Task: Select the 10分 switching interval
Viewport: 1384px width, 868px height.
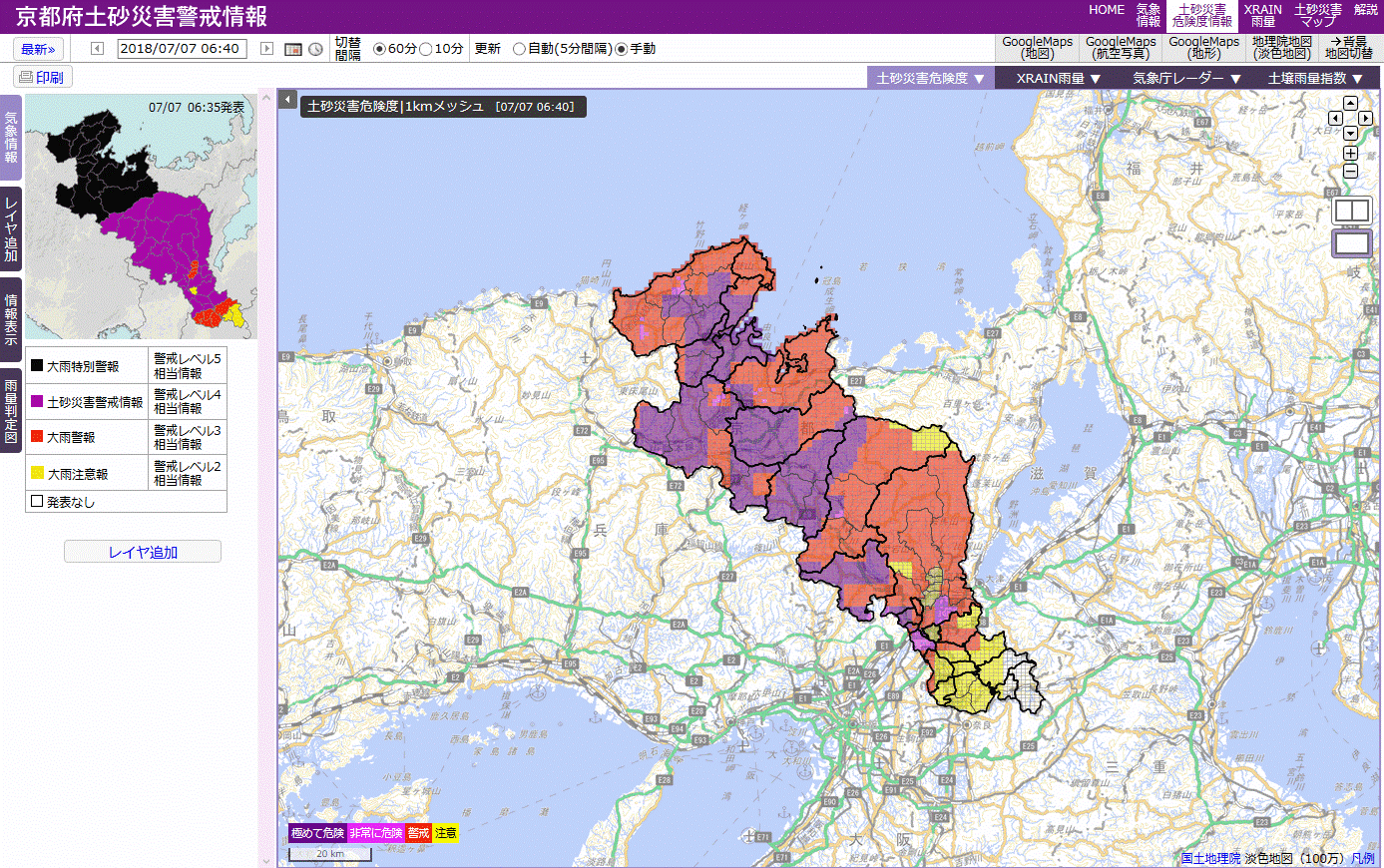Action: point(426,49)
